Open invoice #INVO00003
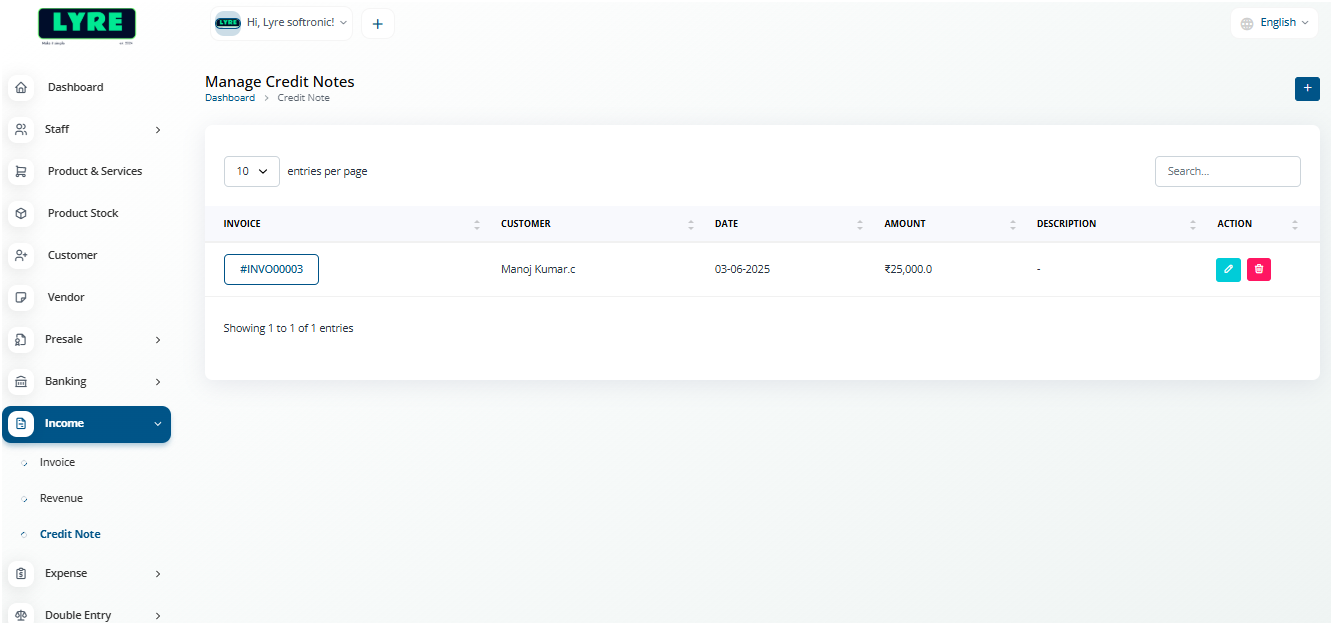The width and height of the screenshot is (1333, 625). point(271,269)
